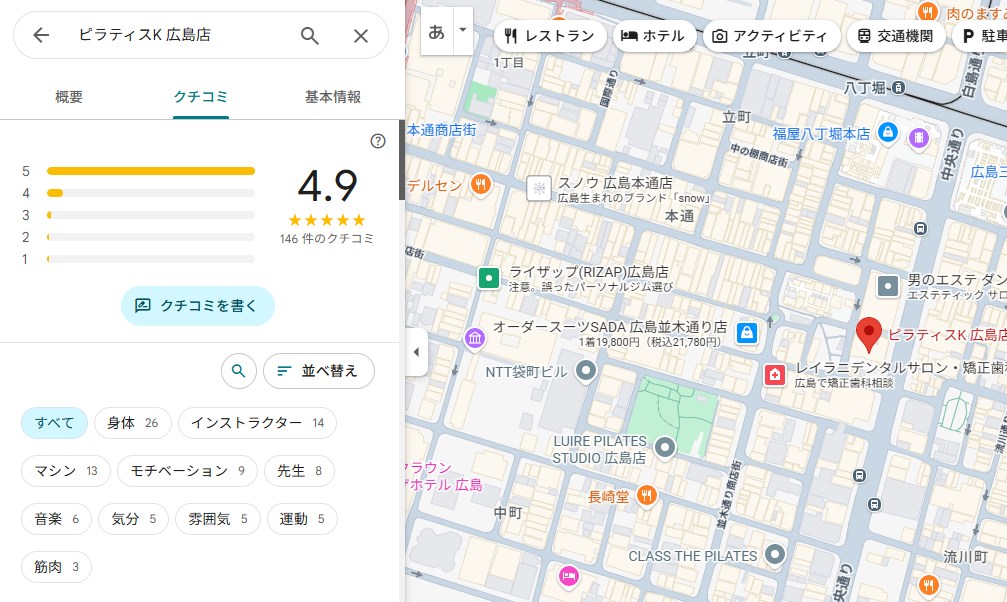Click the 5-star rating bar

150,171
